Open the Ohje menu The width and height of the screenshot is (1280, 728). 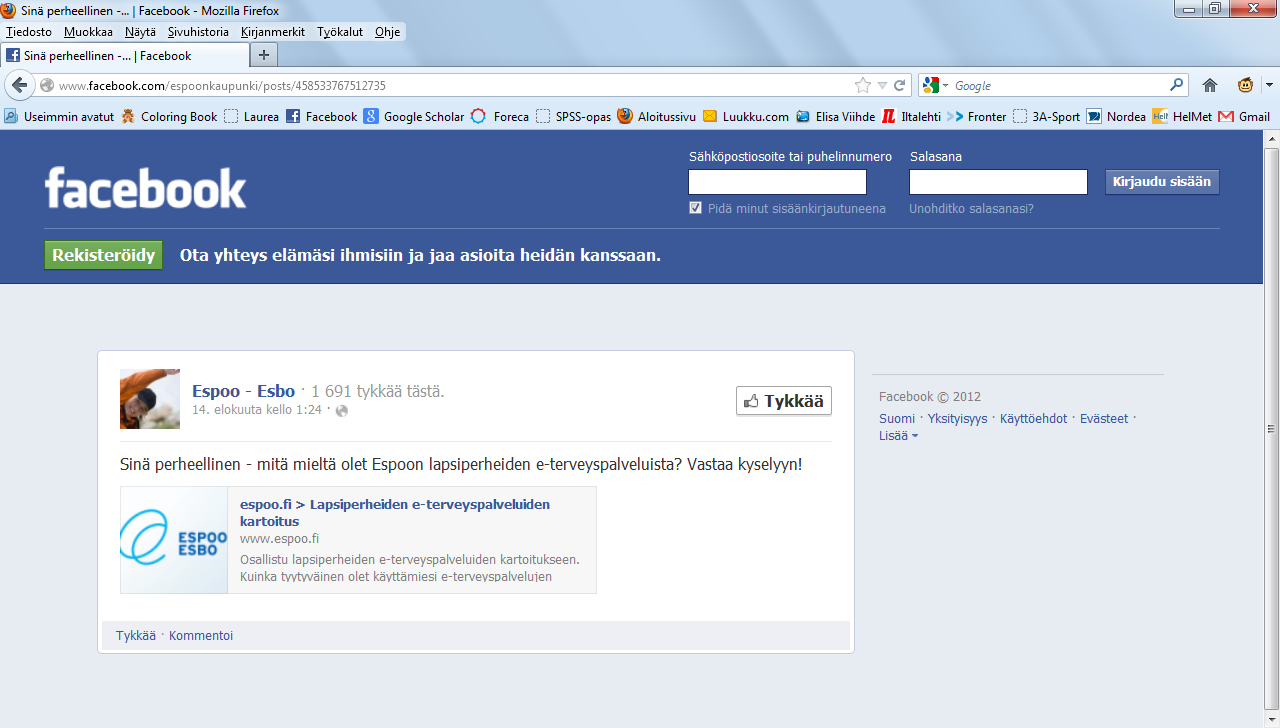coord(388,32)
